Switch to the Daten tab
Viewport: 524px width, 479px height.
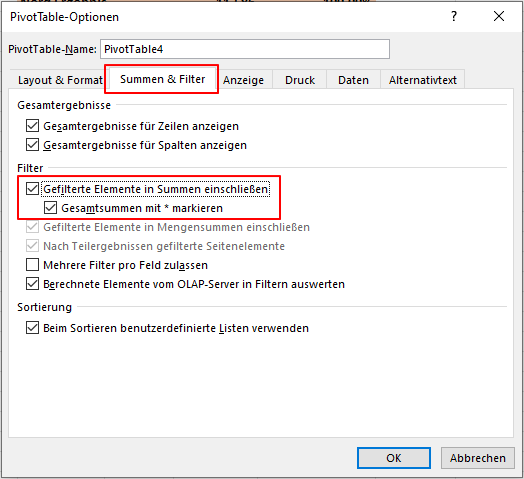coord(353,80)
